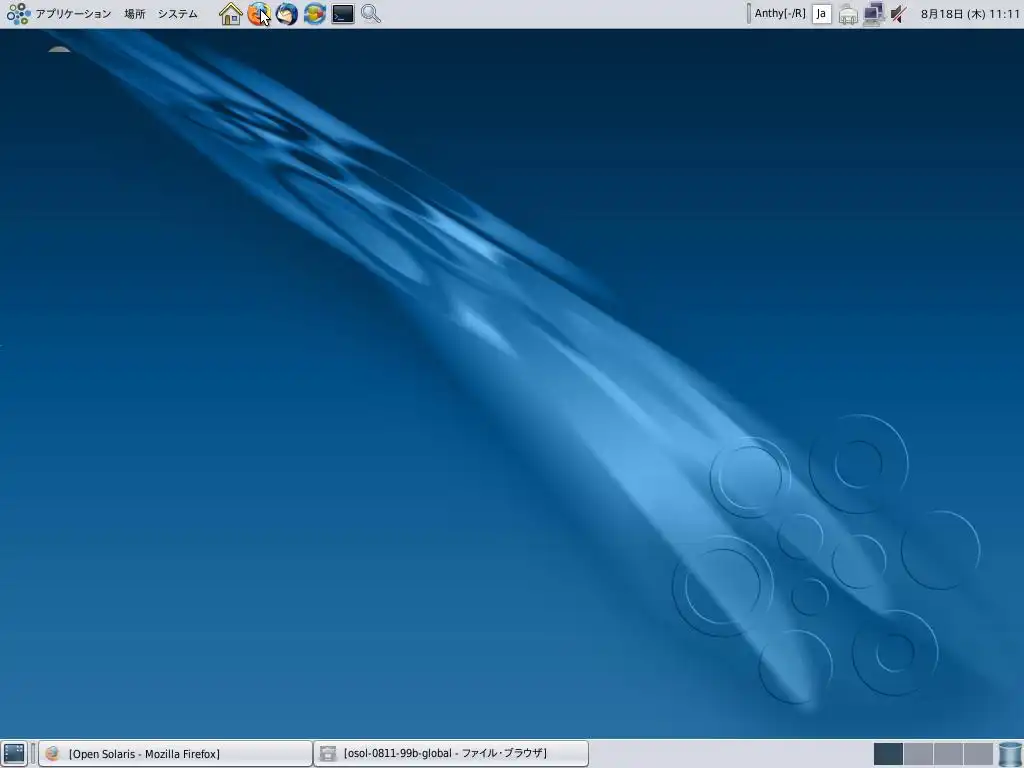This screenshot has width=1024, height=768.
Task: Launch Firefox web browser from top panel
Action: tap(259, 14)
